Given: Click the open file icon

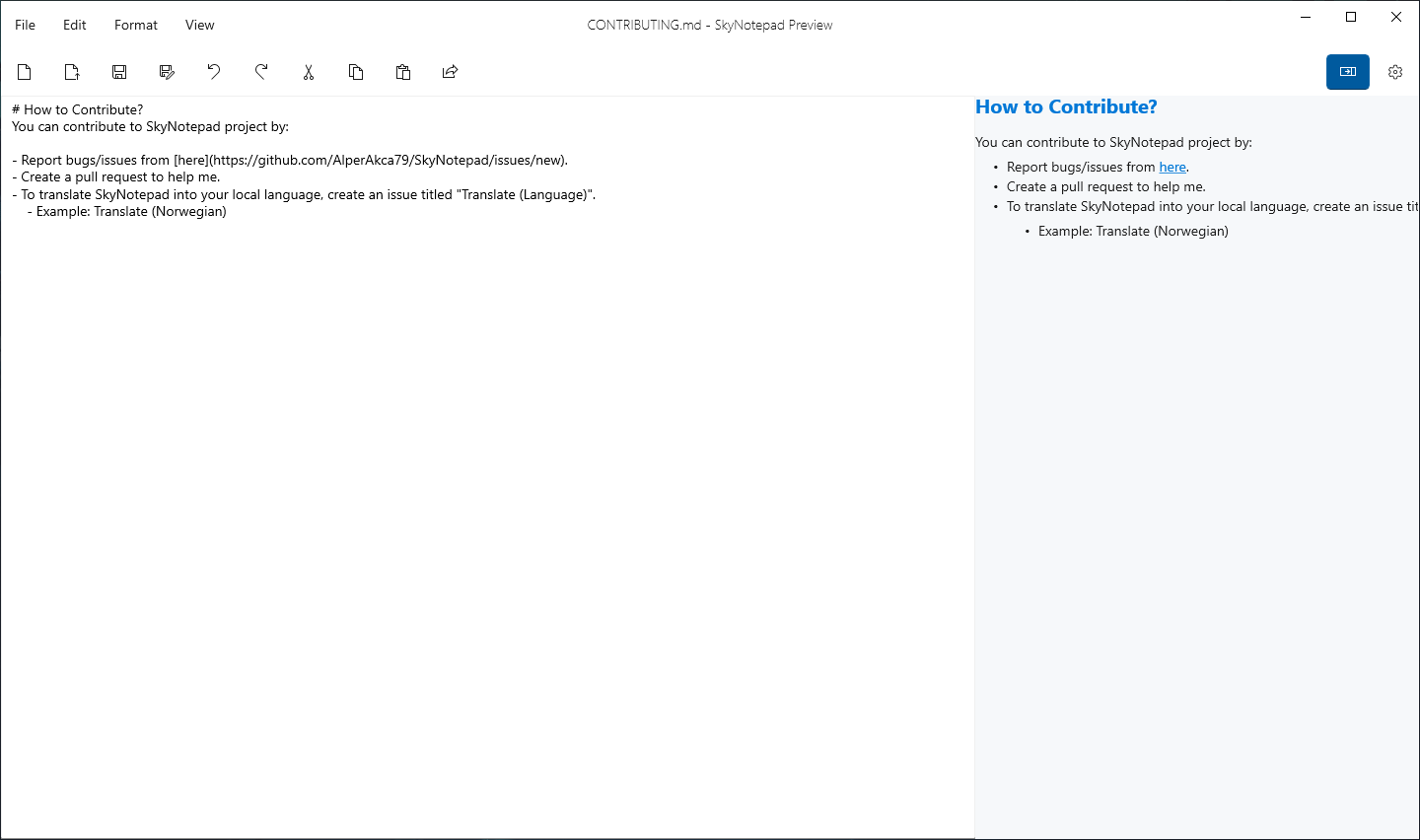Looking at the screenshot, I should [72, 72].
